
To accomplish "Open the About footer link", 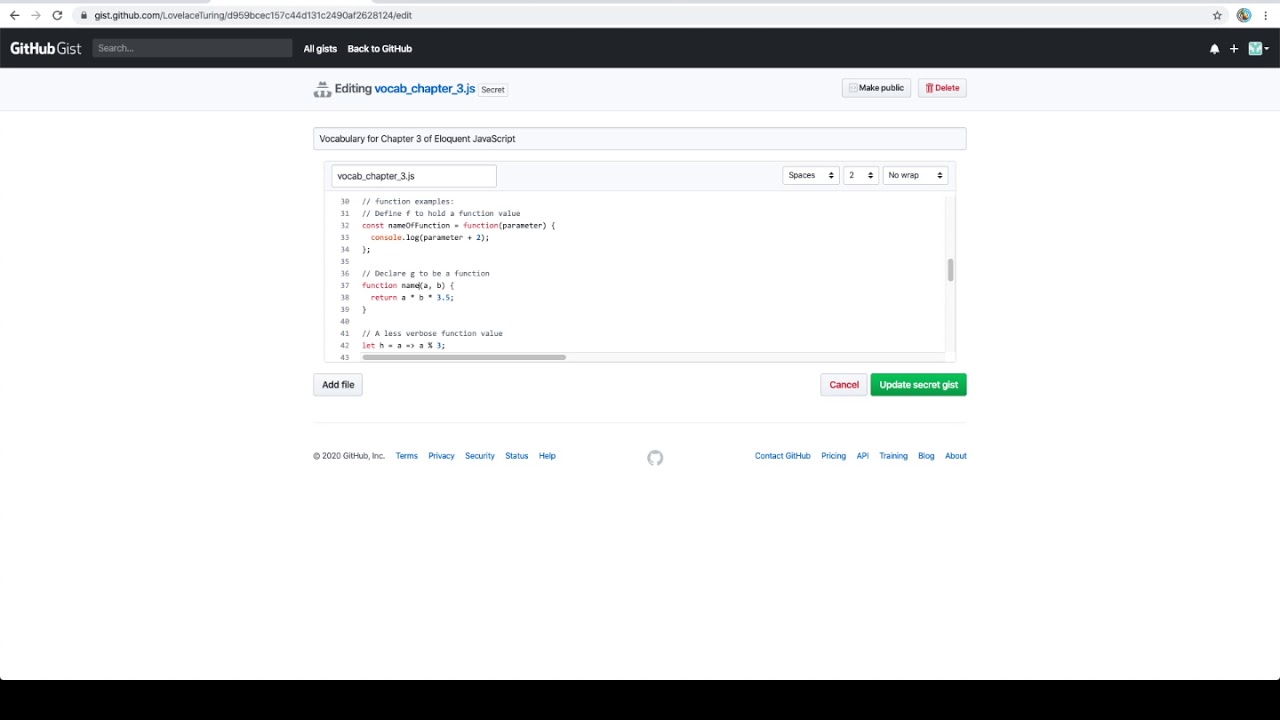I will 956,456.
